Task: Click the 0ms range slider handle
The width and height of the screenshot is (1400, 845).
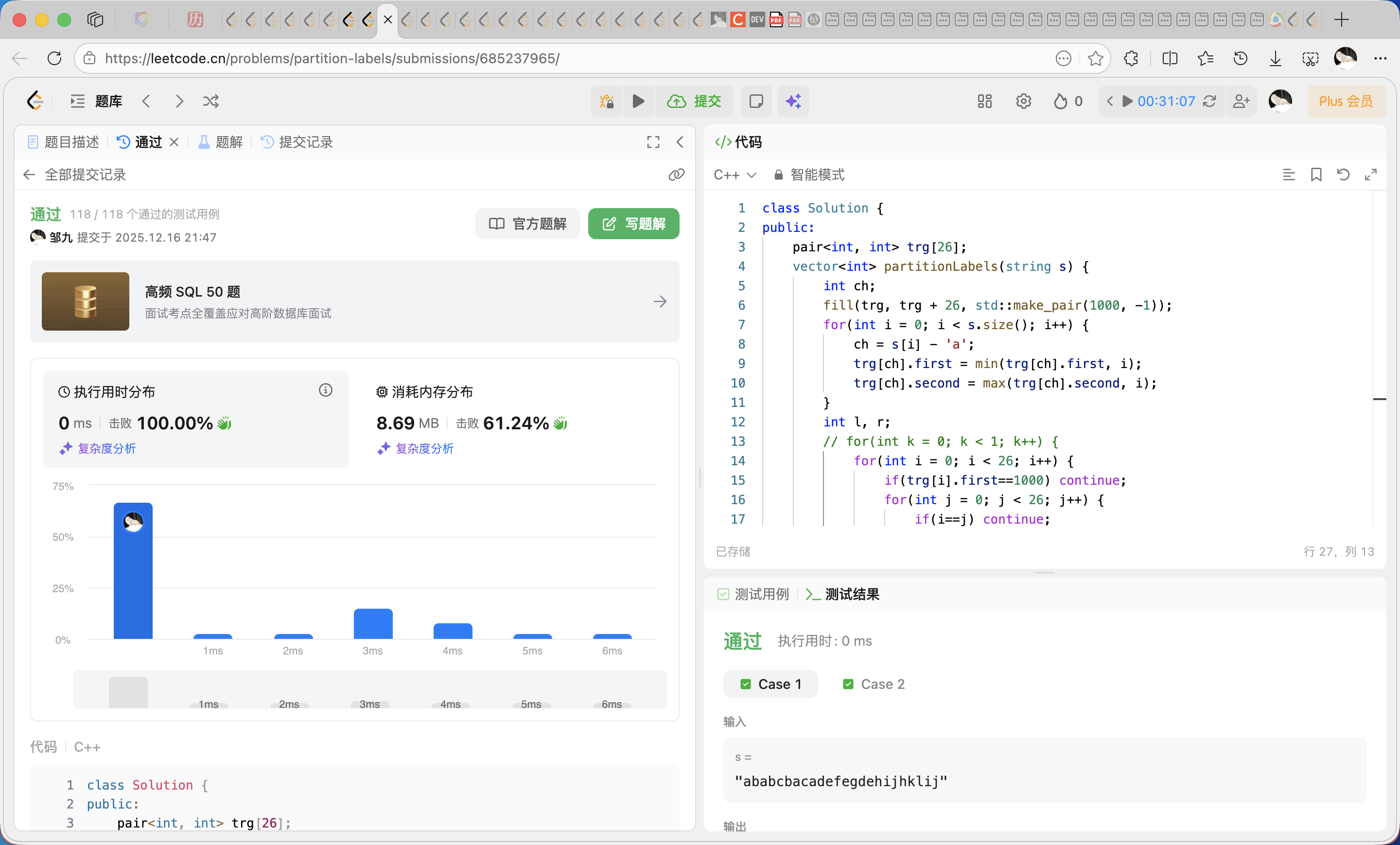Action: (x=128, y=691)
